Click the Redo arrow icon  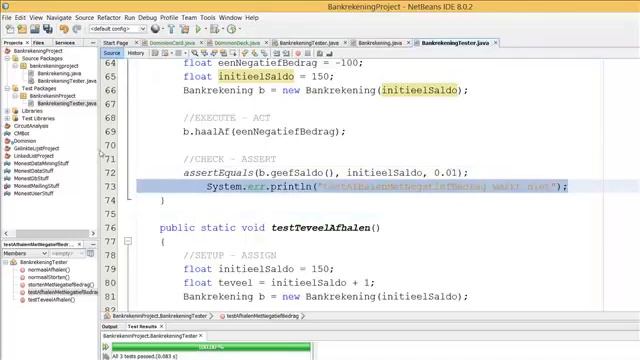77,29
